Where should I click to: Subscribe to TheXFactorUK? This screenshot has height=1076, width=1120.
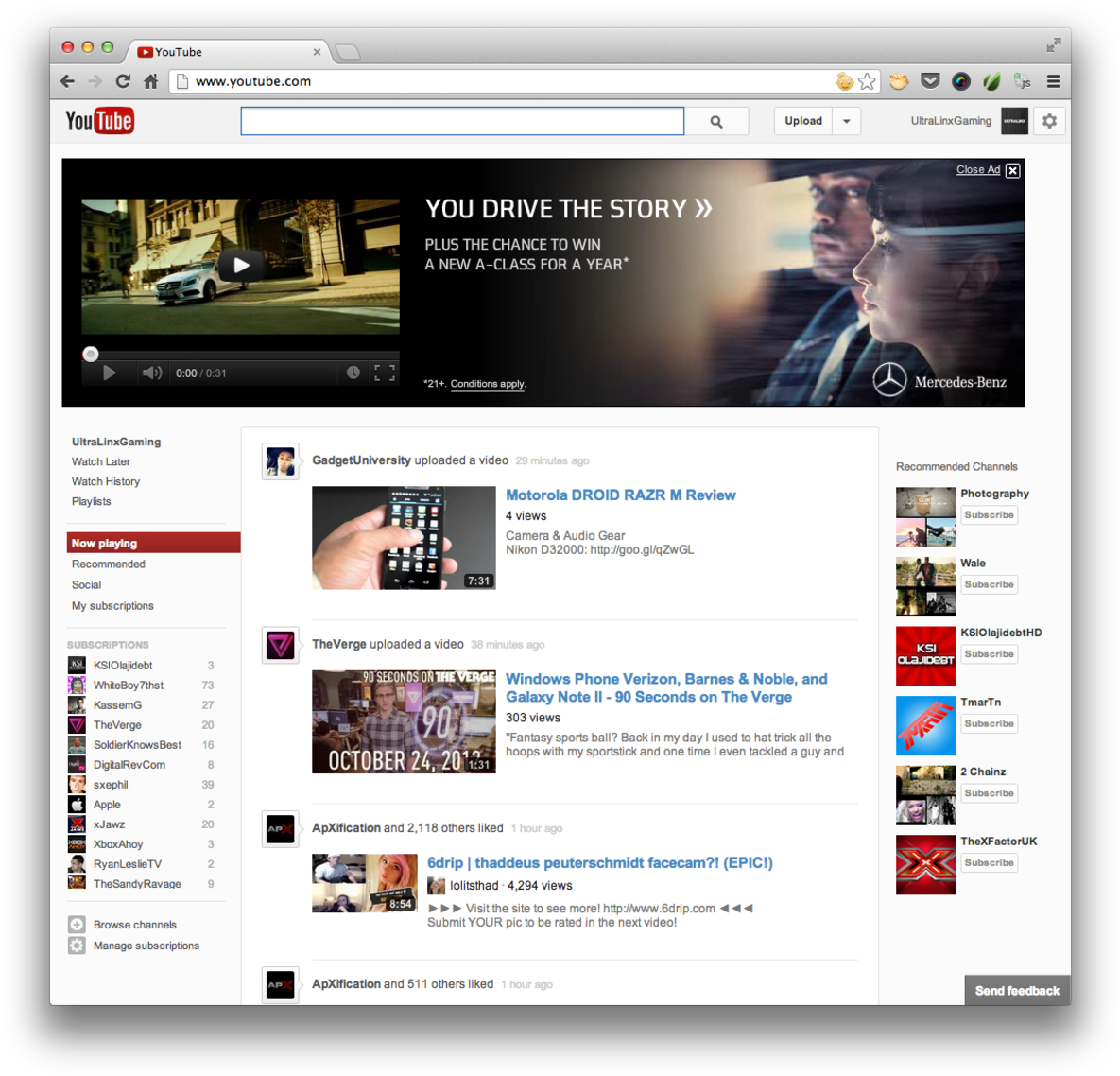pyautogui.click(x=989, y=863)
